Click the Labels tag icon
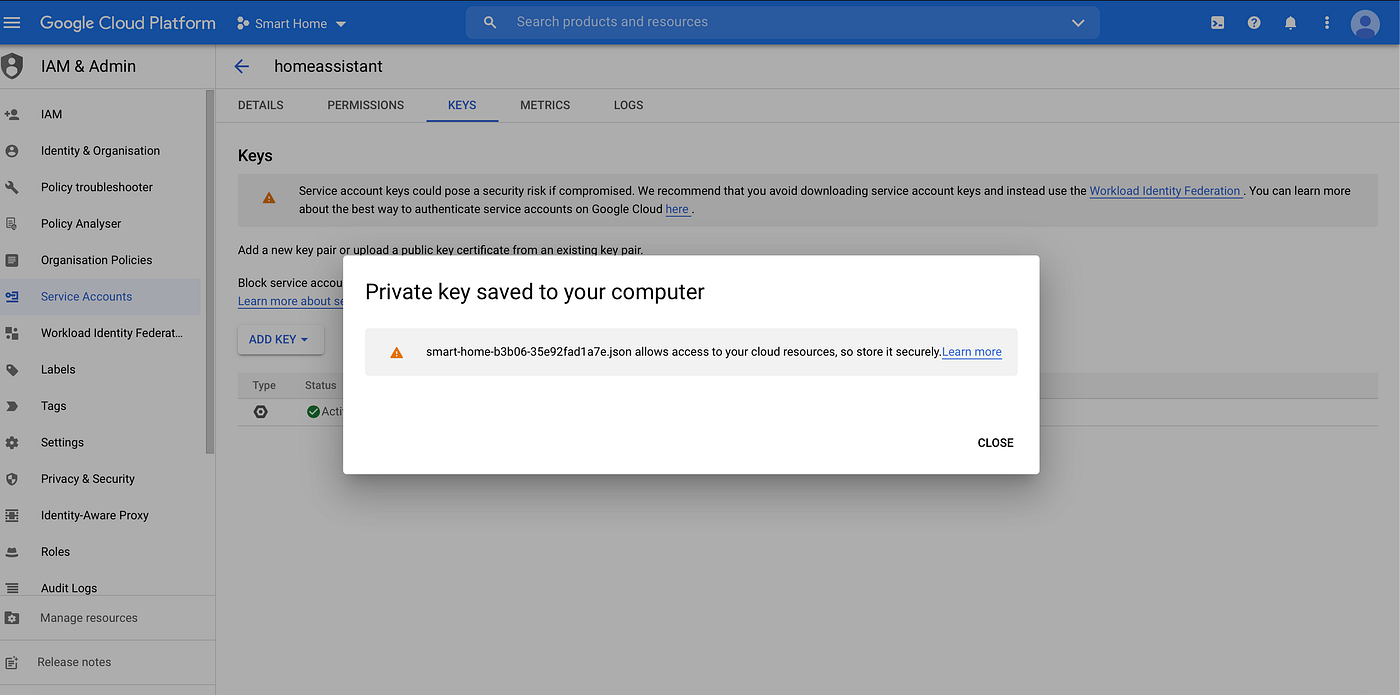 (x=12, y=370)
